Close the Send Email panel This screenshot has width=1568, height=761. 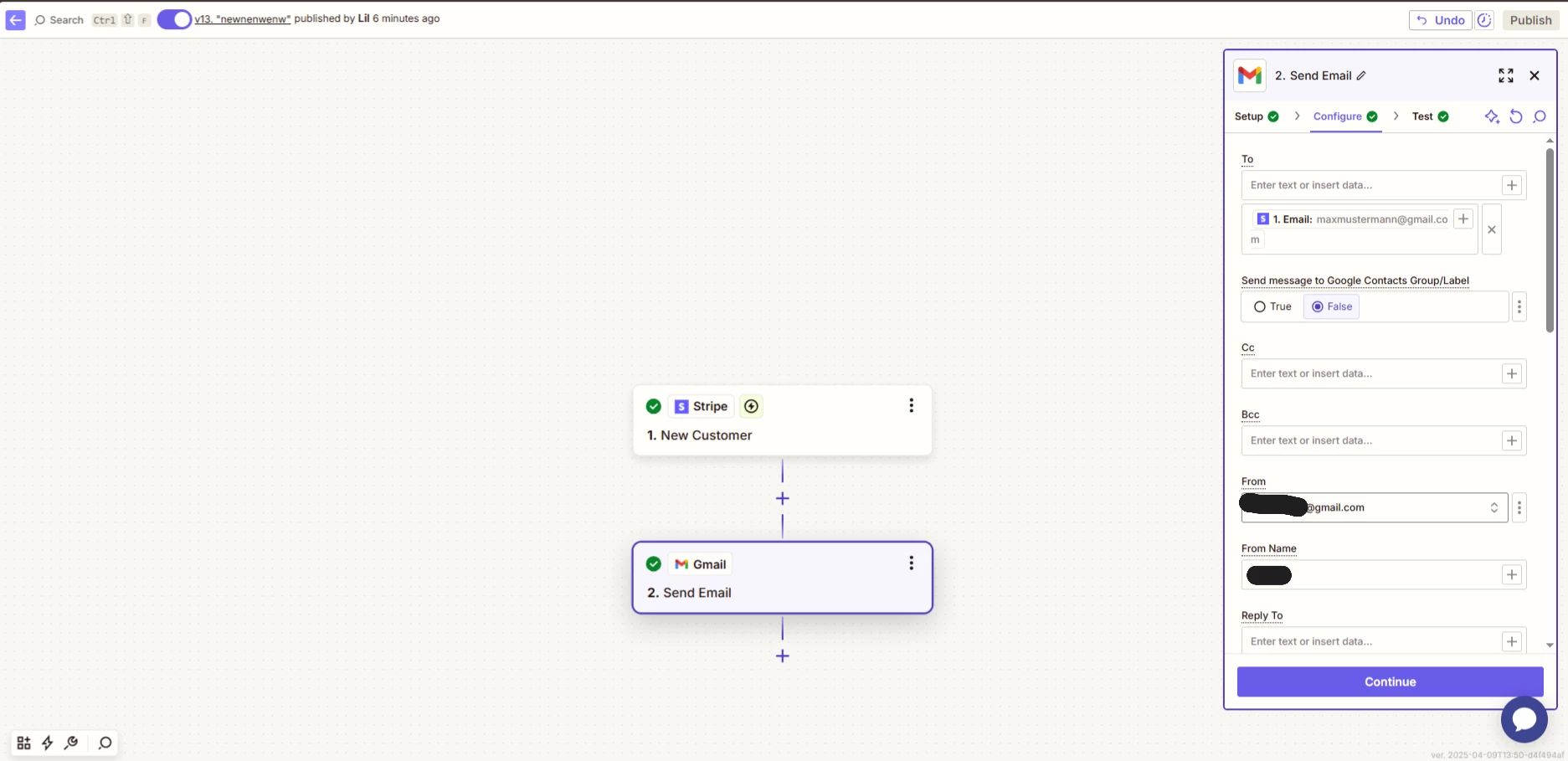coord(1535,75)
